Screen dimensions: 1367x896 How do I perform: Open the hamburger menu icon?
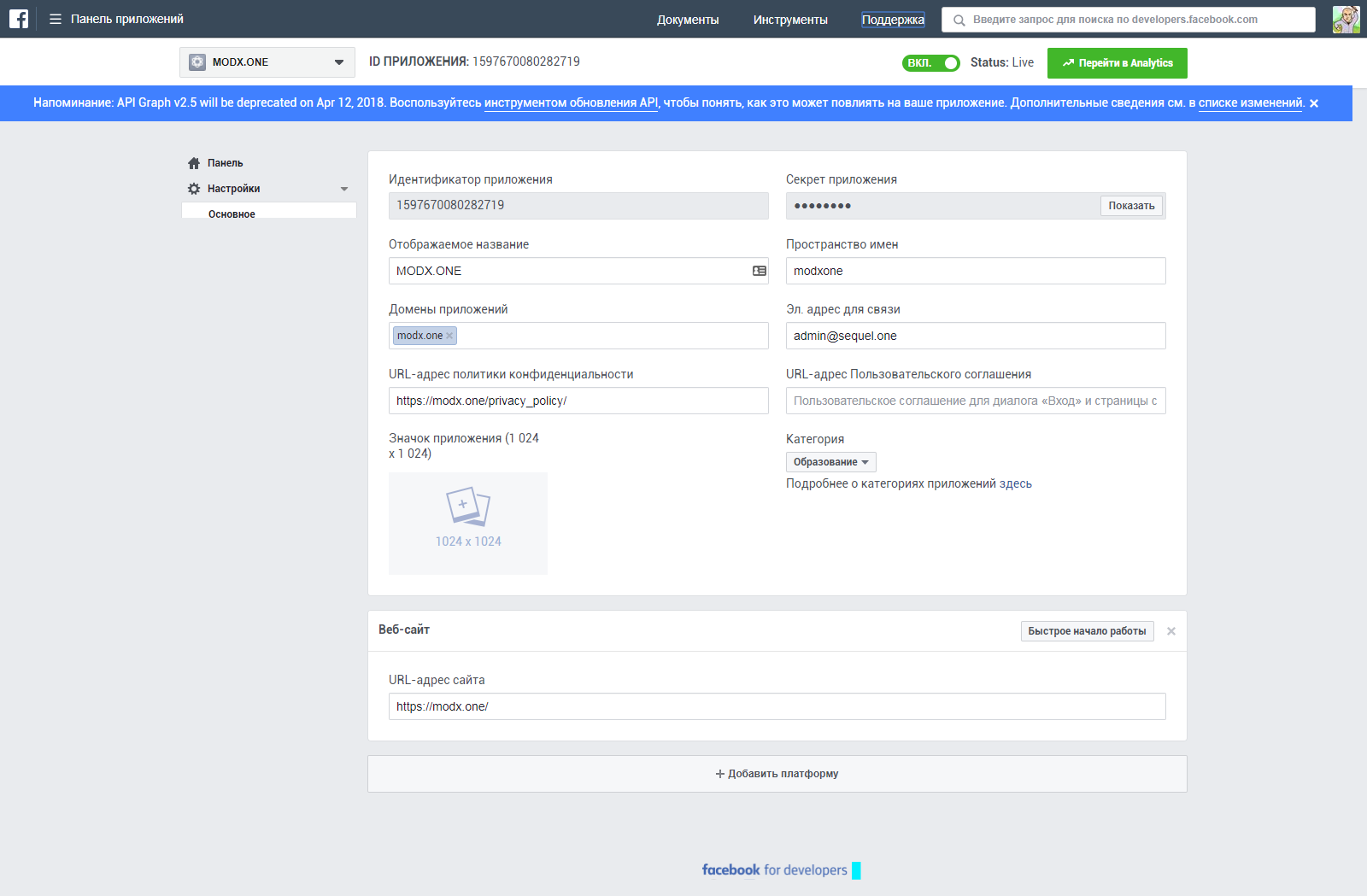coord(56,19)
